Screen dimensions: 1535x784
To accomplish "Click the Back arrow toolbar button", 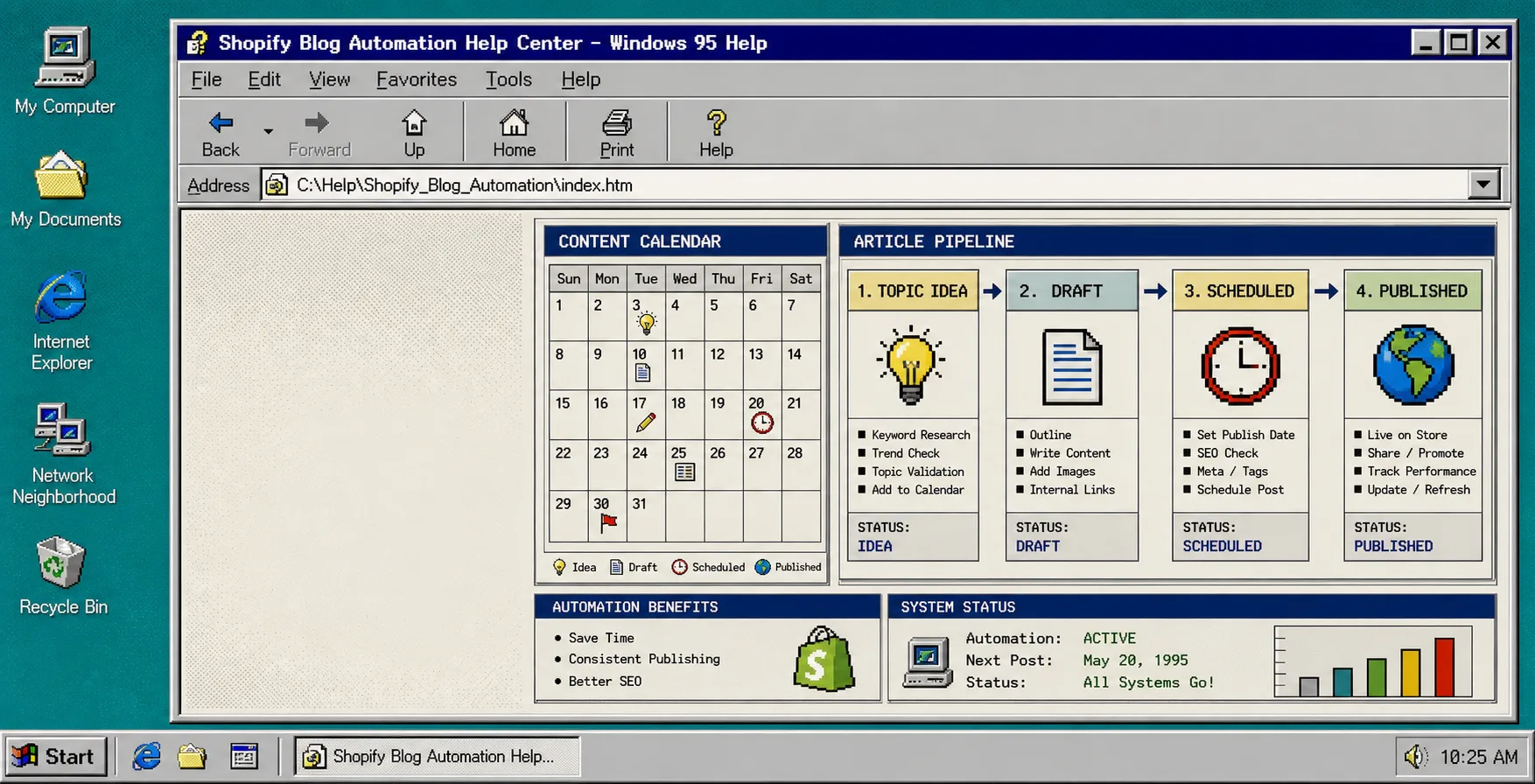I will 221,133.
